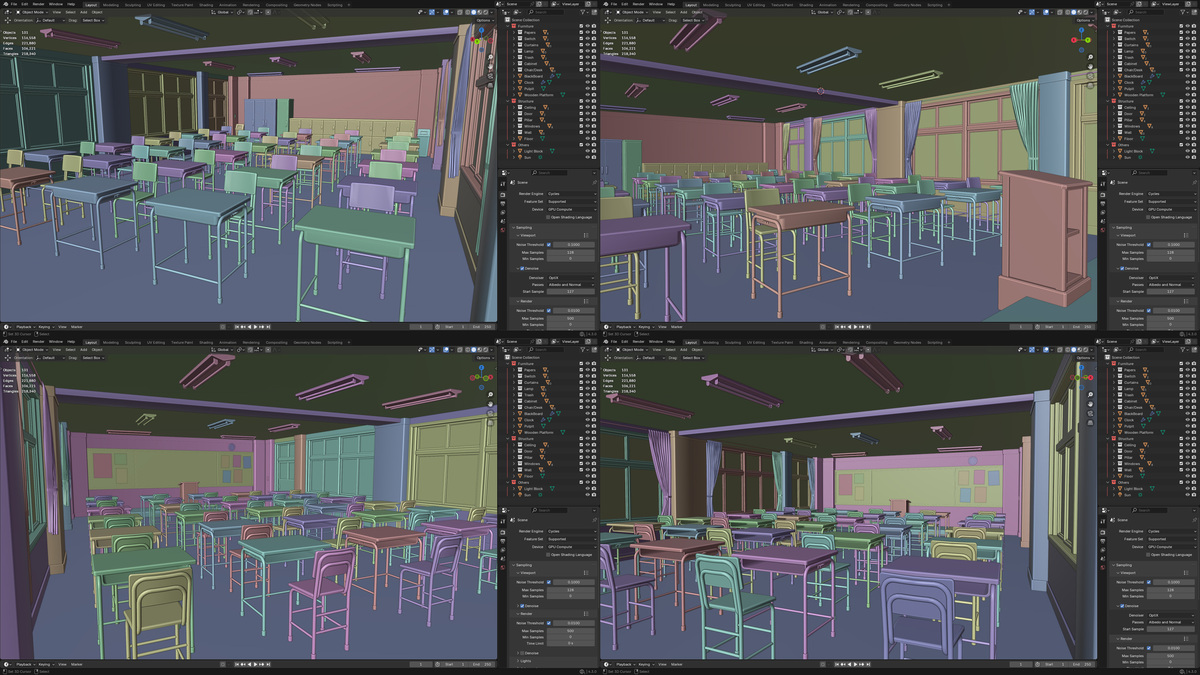The image size is (1200, 675).
Task: Toggle the Viewport Denoise checkbox in the top-right window
Action: point(1122,268)
